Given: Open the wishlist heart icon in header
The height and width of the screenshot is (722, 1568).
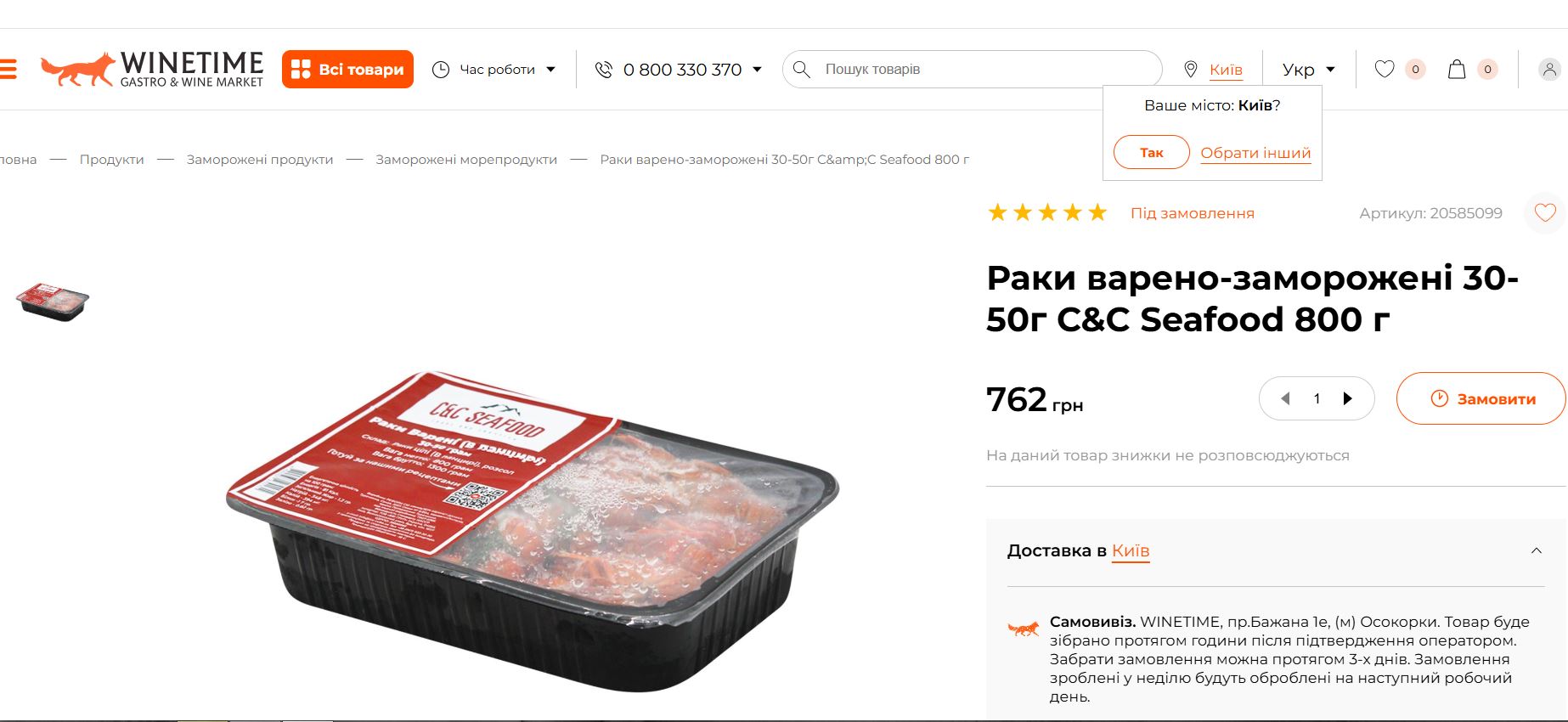Looking at the screenshot, I should [1385, 69].
